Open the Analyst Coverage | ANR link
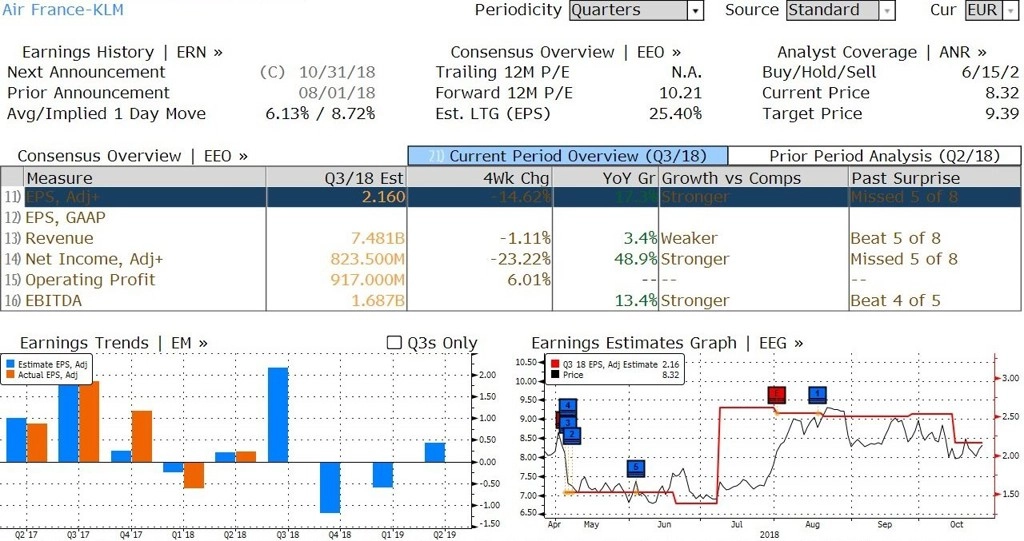Screen dimensions: 1024x541 pyautogui.click(x=882, y=52)
